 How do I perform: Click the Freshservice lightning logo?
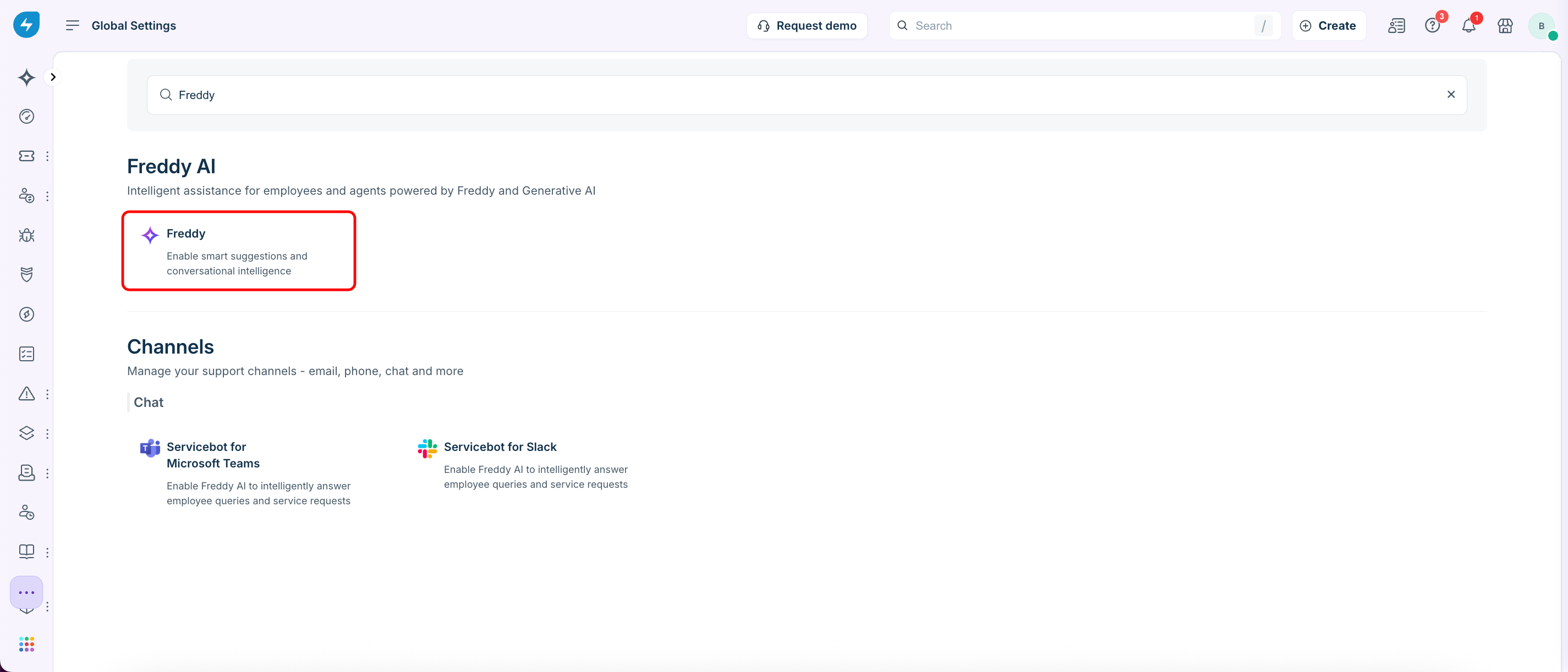(x=26, y=25)
